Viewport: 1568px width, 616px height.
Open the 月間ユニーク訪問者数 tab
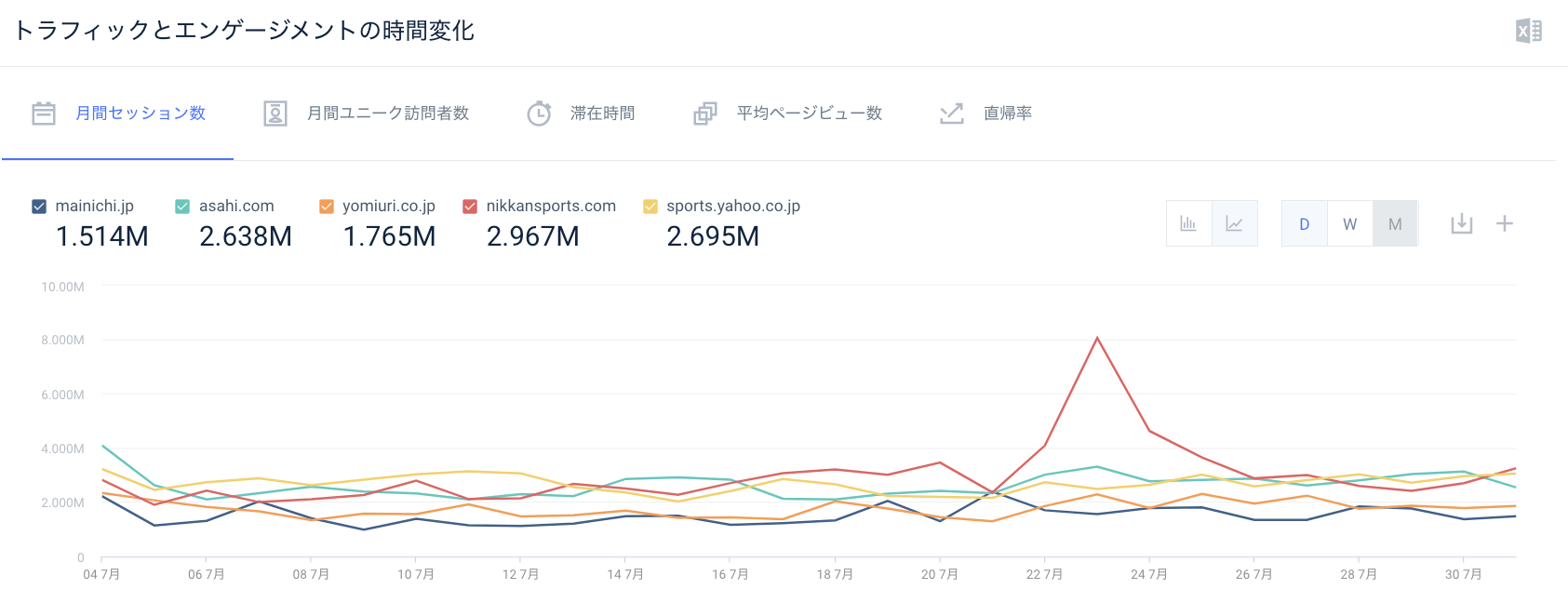point(387,114)
